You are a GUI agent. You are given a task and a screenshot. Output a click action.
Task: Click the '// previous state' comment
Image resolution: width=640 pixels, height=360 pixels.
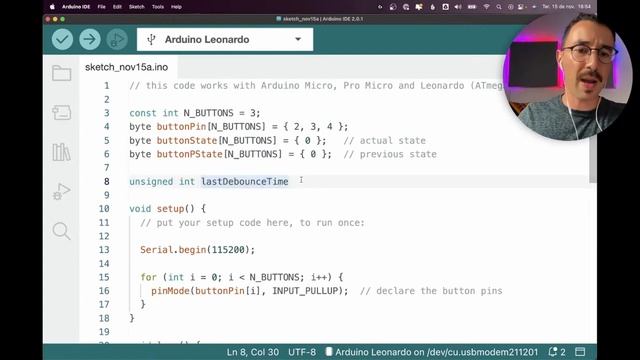click(390, 154)
